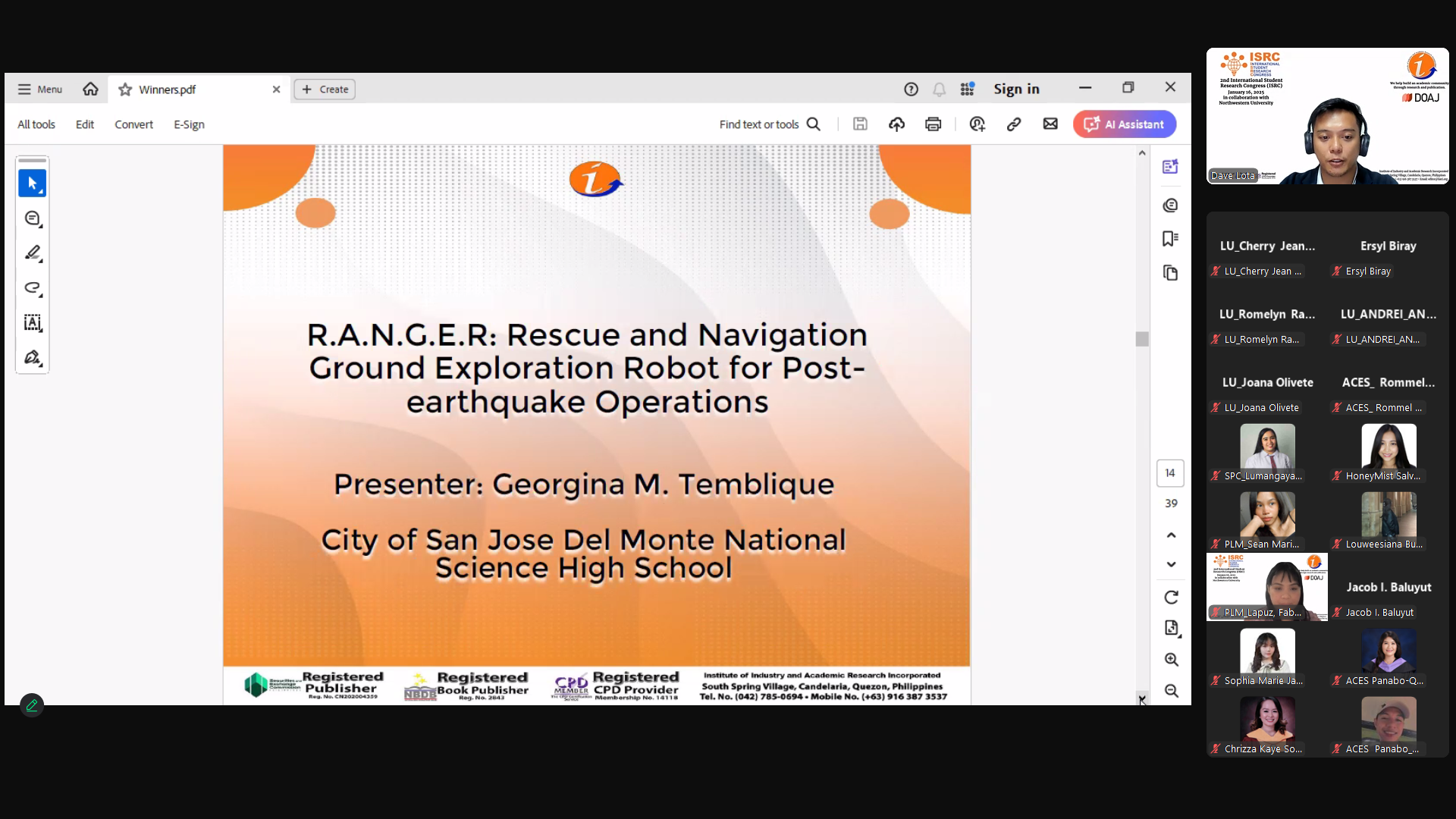Image resolution: width=1456 pixels, height=819 pixels.
Task: Star the Winners.pdf file as favorite
Action: coord(125,89)
